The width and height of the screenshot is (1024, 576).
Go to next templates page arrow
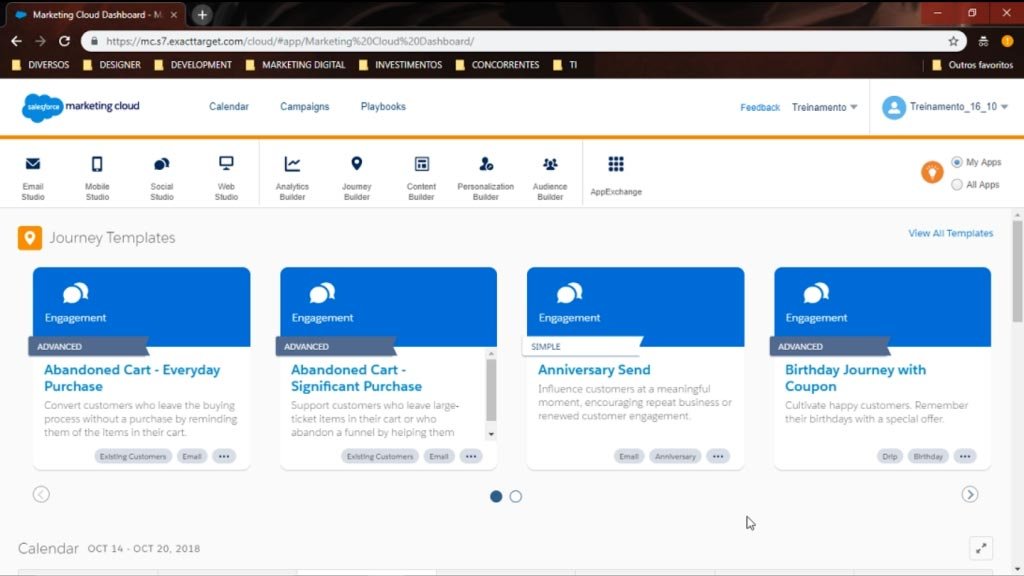tap(970, 494)
